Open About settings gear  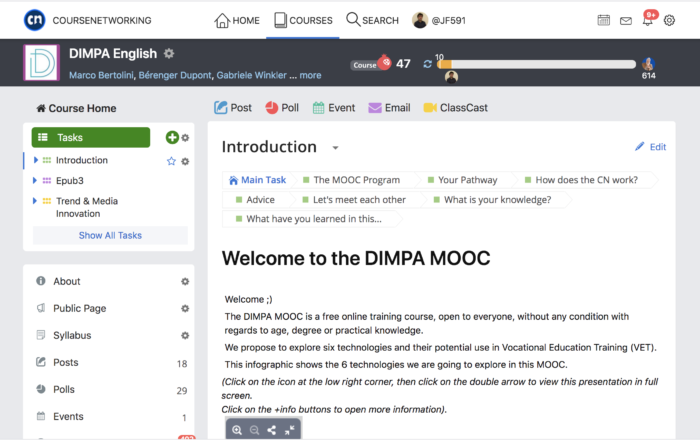(x=185, y=281)
